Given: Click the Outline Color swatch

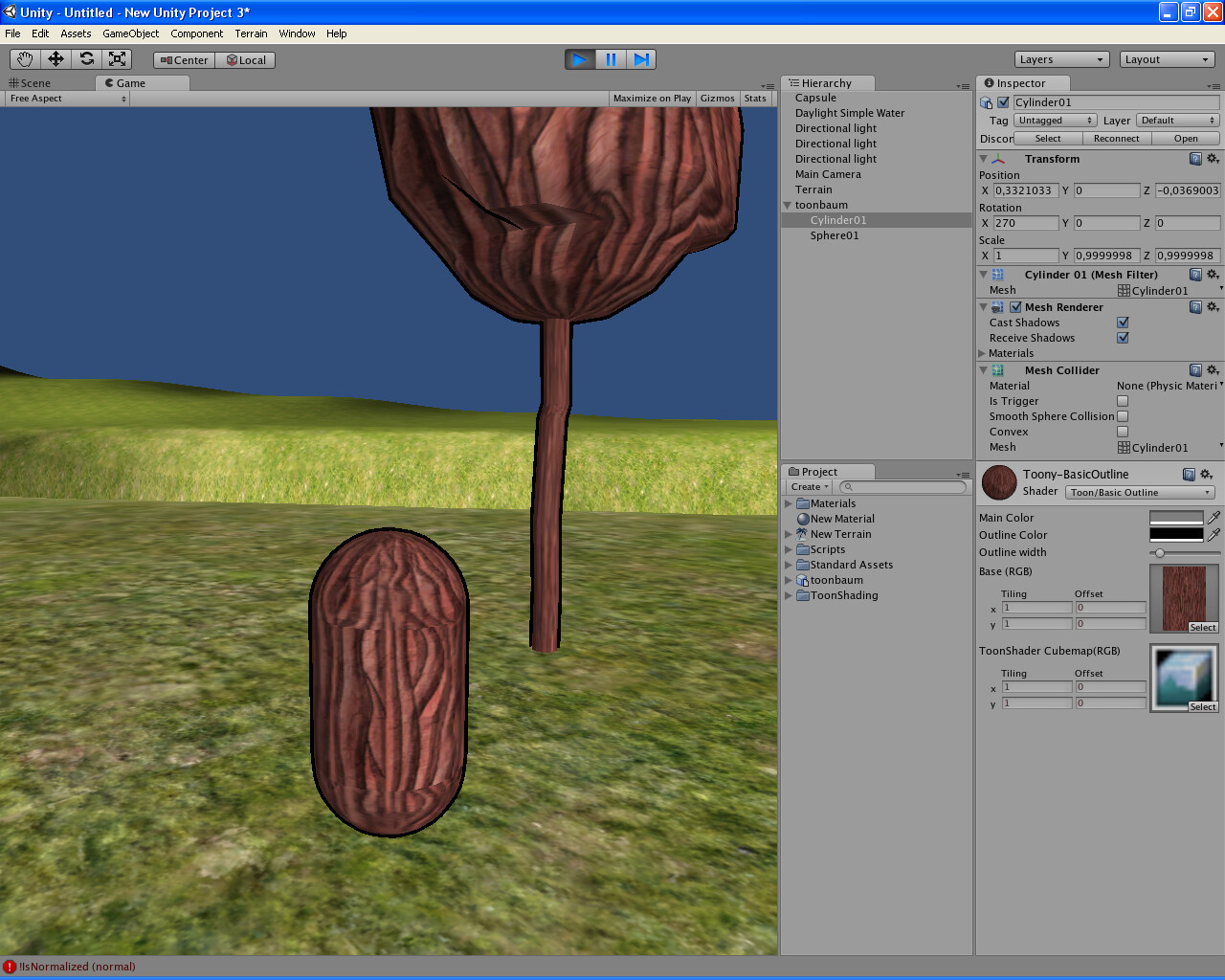Looking at the screenshot, I should click(1175, 535).
